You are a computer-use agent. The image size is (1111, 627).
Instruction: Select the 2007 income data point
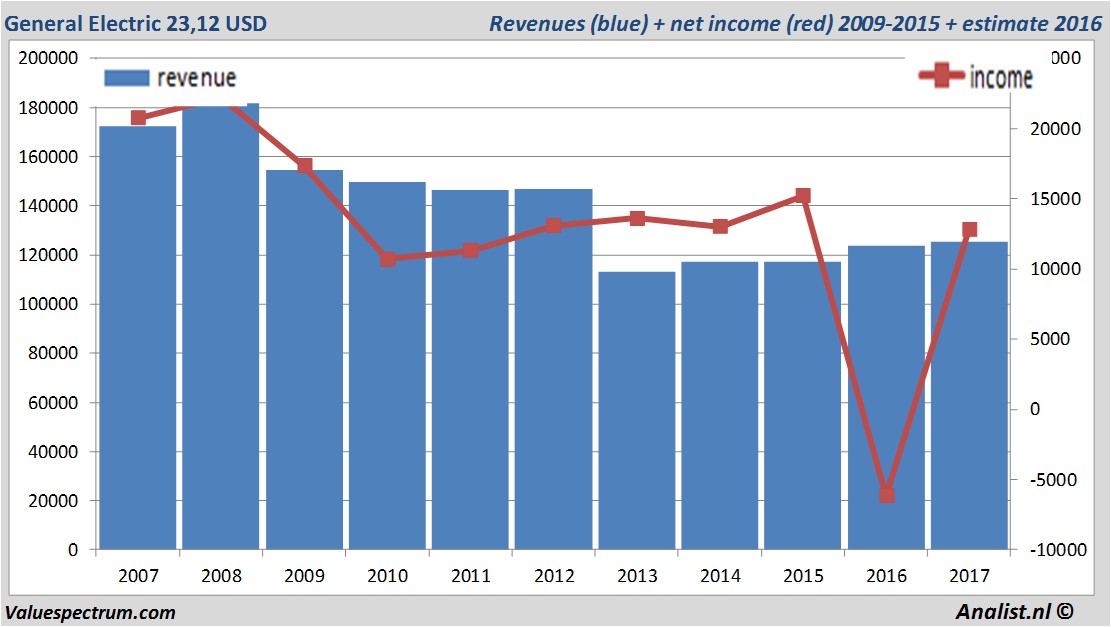(x=138, y=118)
